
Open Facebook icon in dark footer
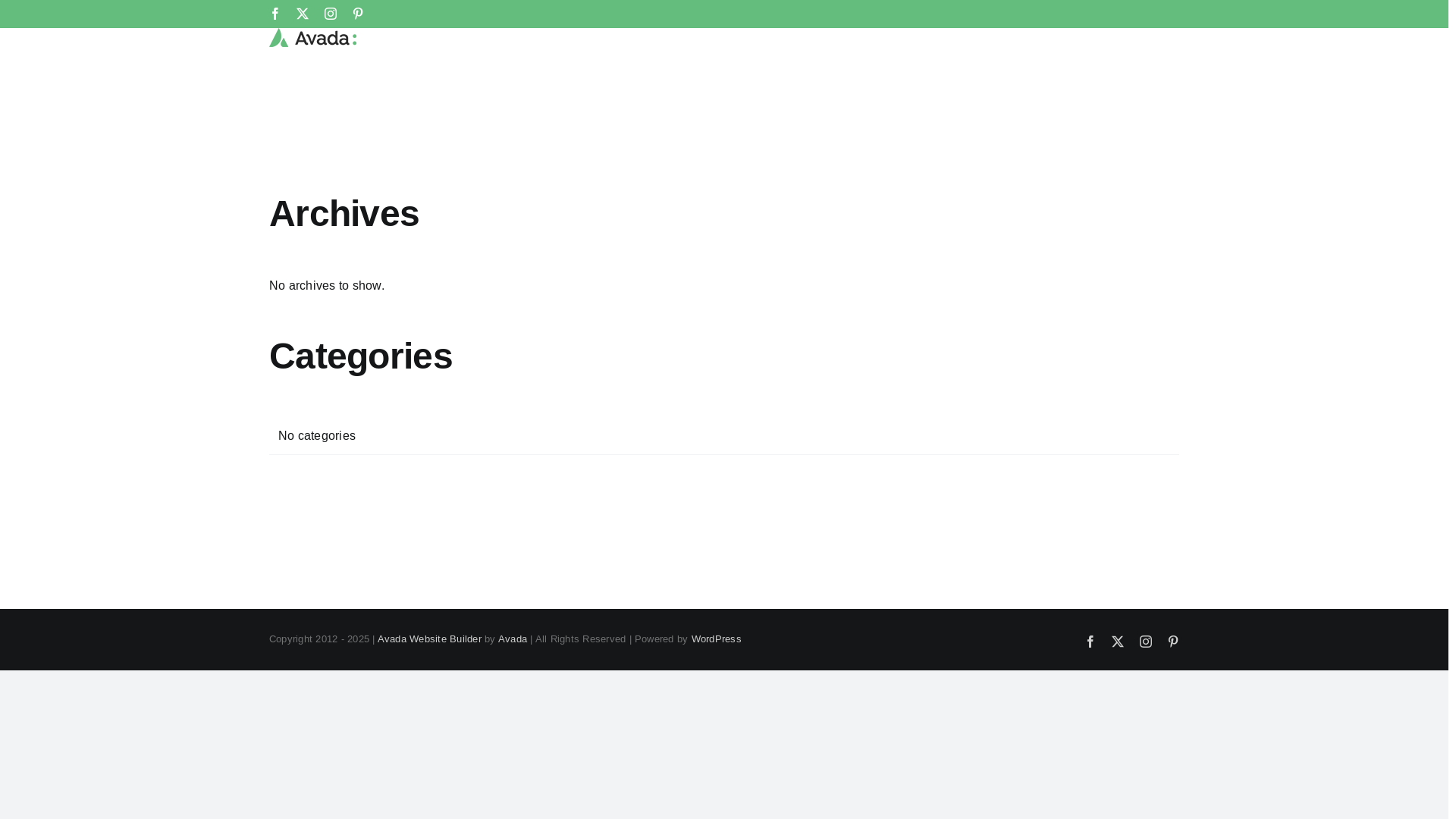pyautogui.click(x=1090, y=642)
